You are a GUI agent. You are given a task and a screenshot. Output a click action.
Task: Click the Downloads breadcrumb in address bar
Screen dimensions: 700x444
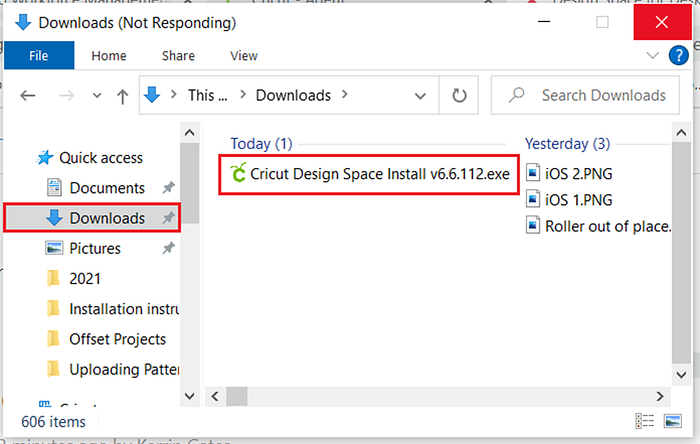pyautogui.click(x=293, y=95)
